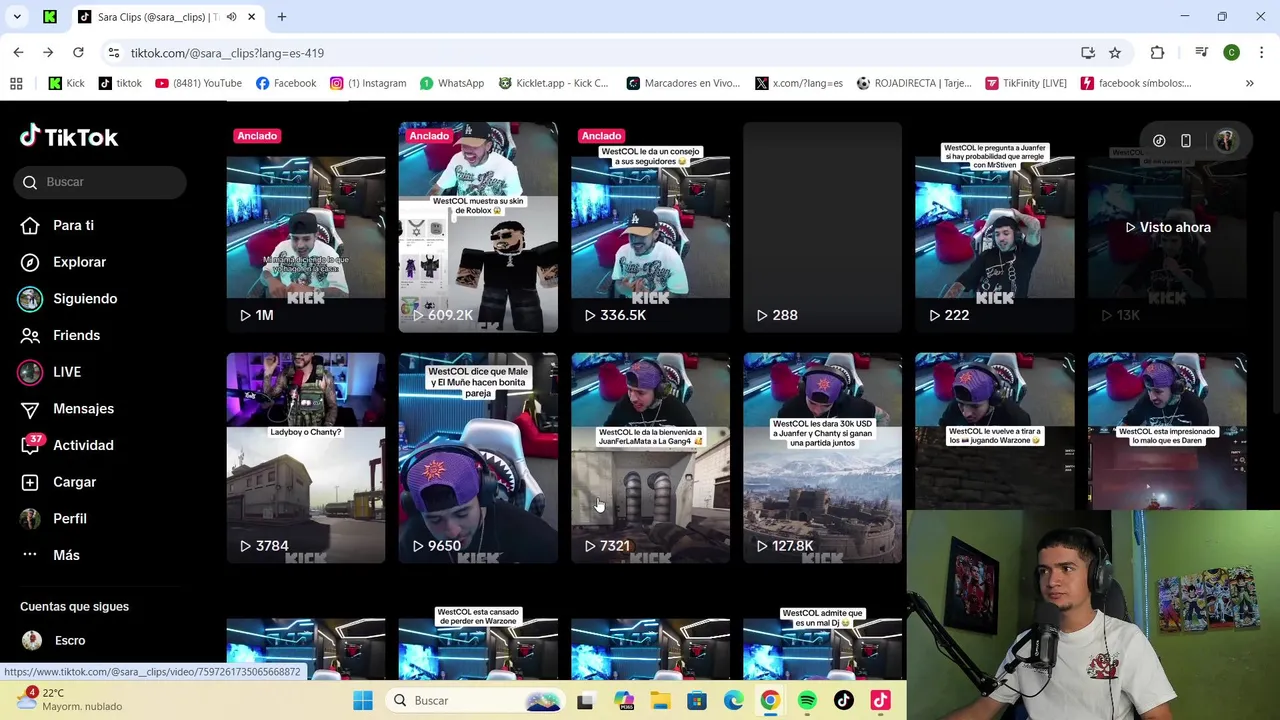The height and width of the screenshot is (720, 1280).
Task: Open the pinned video with 336.5K views
Action: [650, 227]
